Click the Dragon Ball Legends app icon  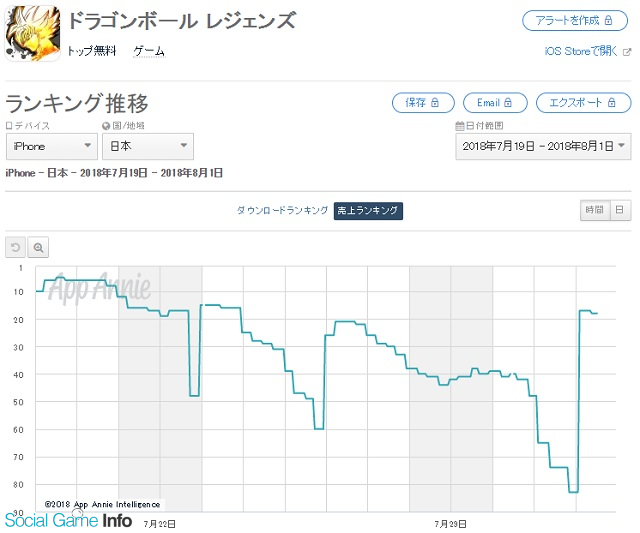(32, 33)
